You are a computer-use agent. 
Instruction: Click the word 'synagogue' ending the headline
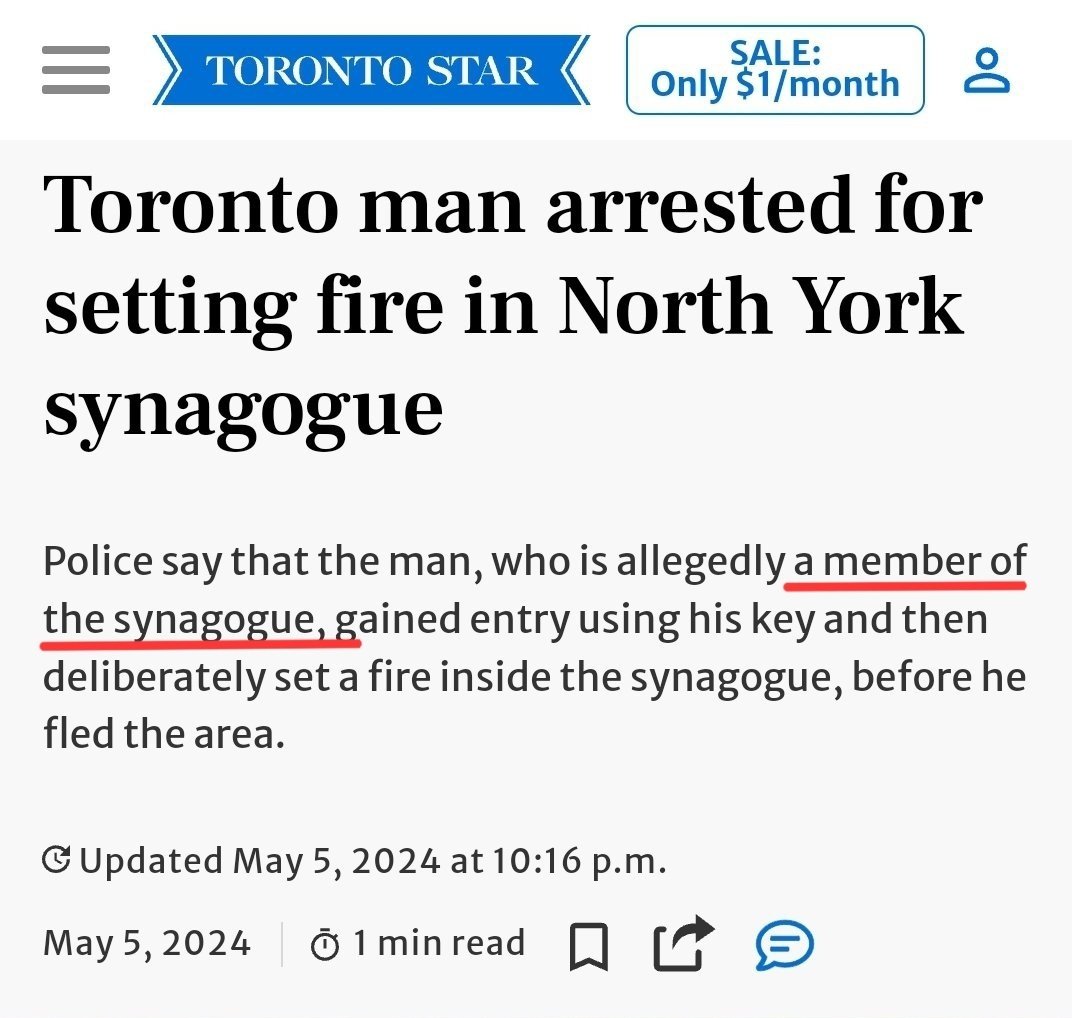pos(243,411)
